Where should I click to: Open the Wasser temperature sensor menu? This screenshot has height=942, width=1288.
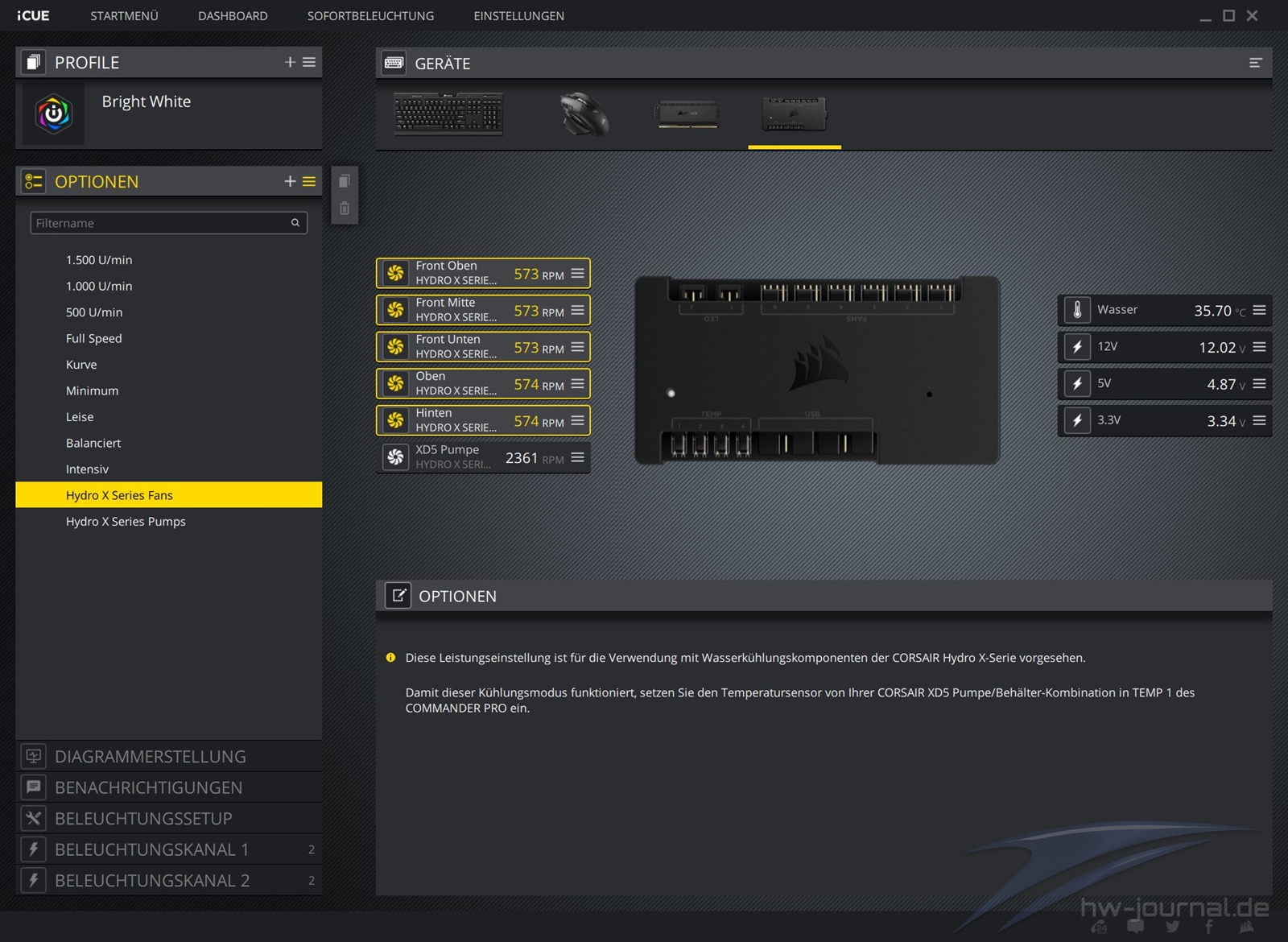pos(1259,310)
